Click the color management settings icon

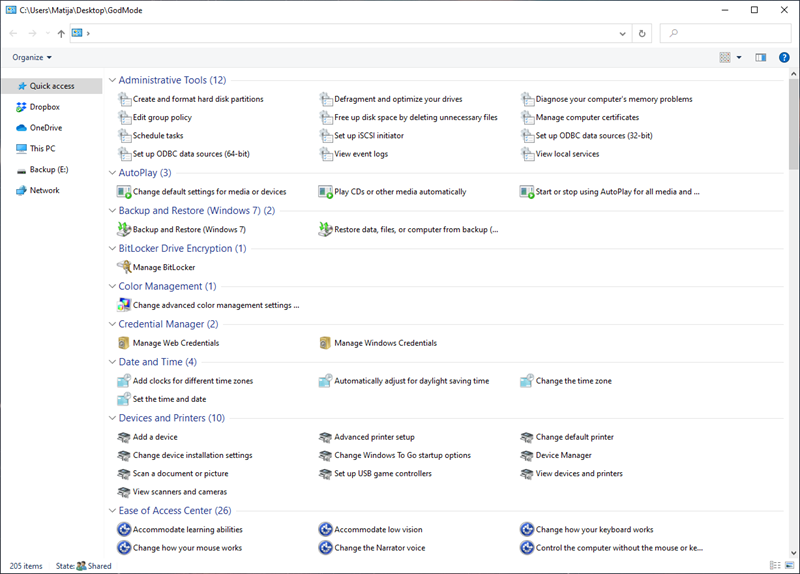pyautogui.click(x=124, y=305)
